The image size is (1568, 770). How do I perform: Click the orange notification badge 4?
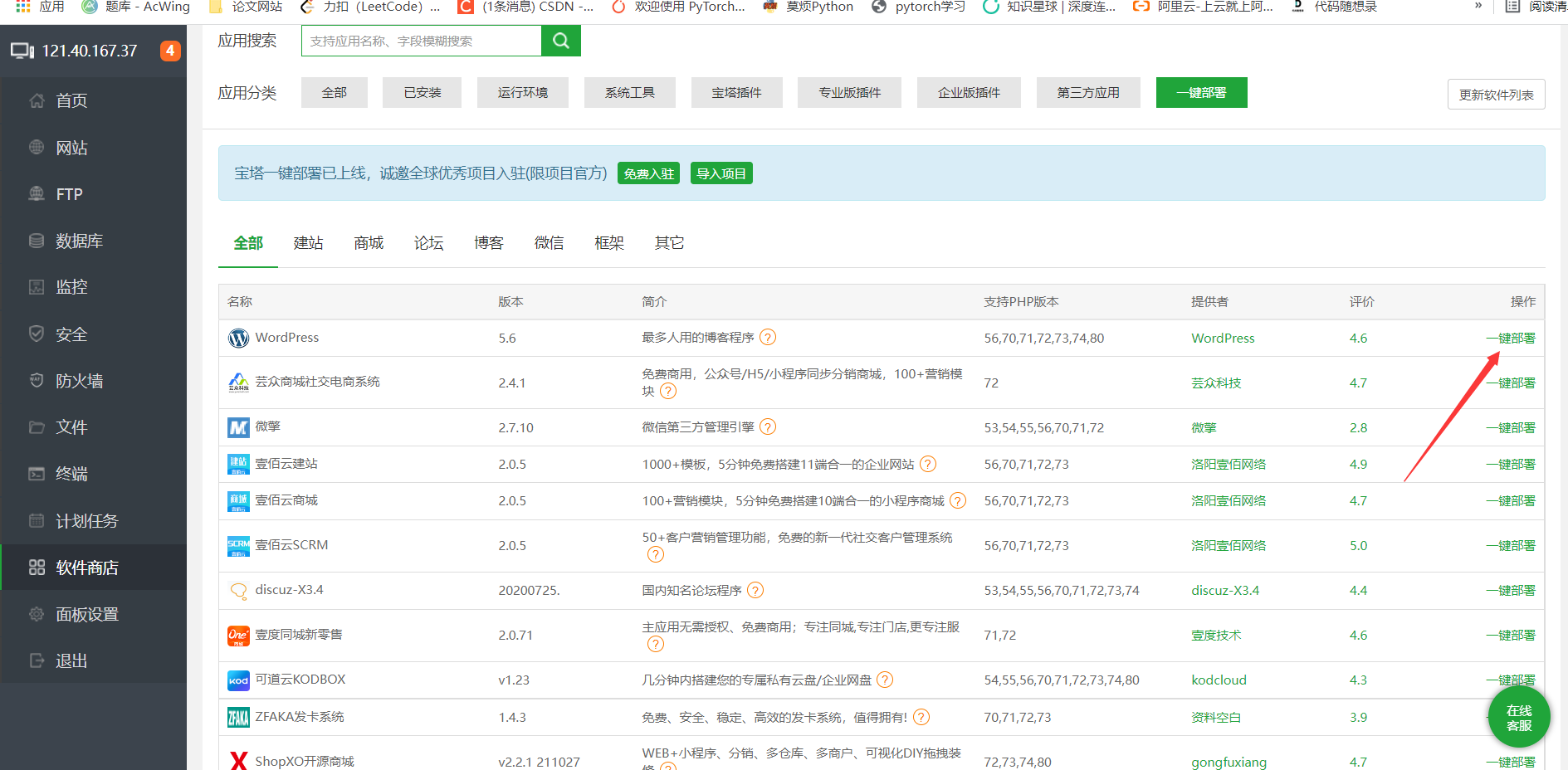(x=170, y=51)
